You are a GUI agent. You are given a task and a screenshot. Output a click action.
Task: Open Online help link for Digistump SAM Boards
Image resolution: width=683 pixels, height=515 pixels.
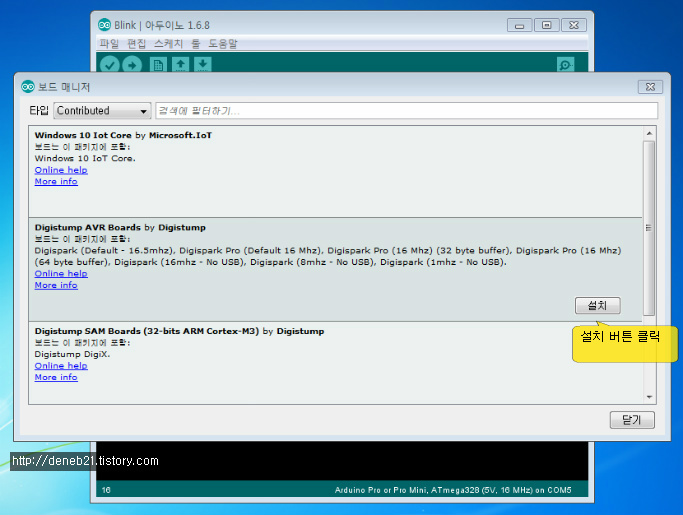coord(61,366)
